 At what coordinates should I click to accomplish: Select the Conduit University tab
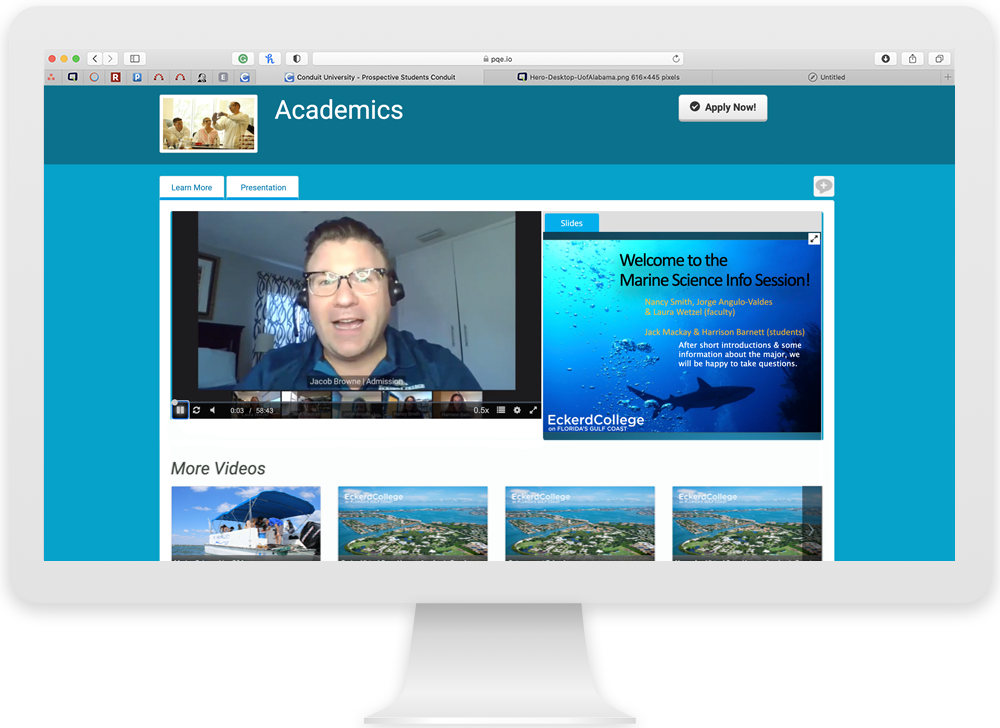point(370,77)
